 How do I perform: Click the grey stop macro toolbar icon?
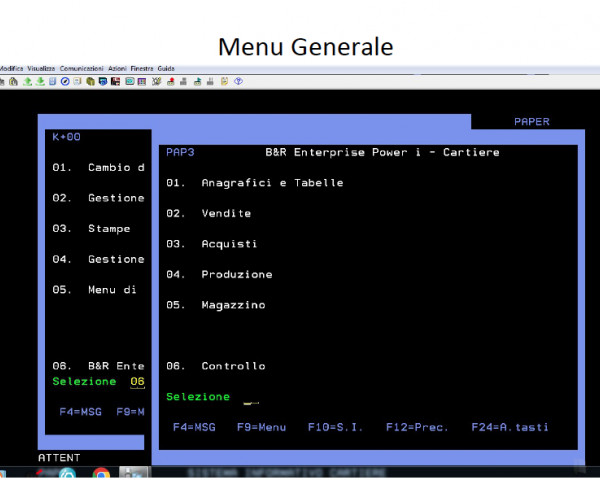click(184, 82)
